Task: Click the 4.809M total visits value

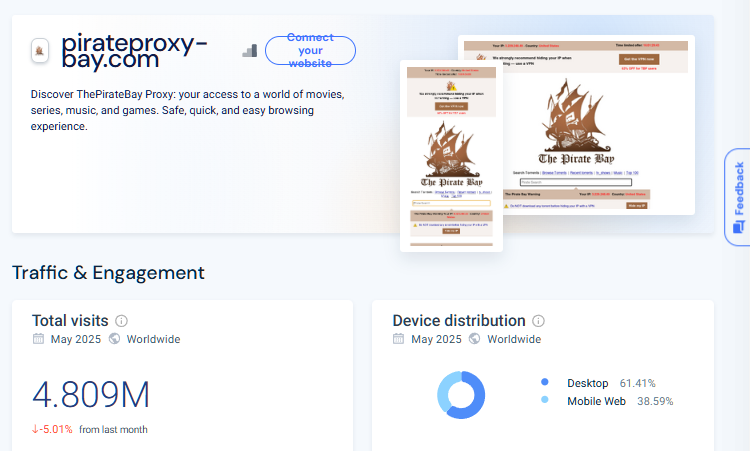Action: click(x=91, y=395)
